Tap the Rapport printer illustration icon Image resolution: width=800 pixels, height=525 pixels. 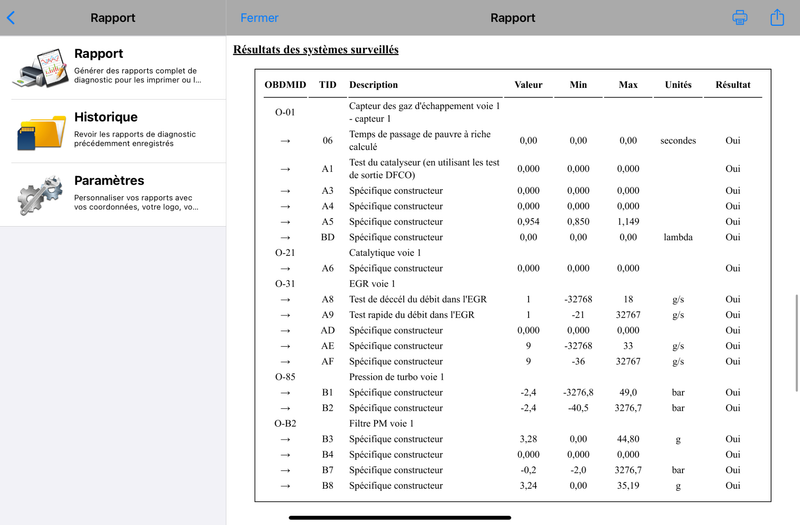tap(41, 68)
